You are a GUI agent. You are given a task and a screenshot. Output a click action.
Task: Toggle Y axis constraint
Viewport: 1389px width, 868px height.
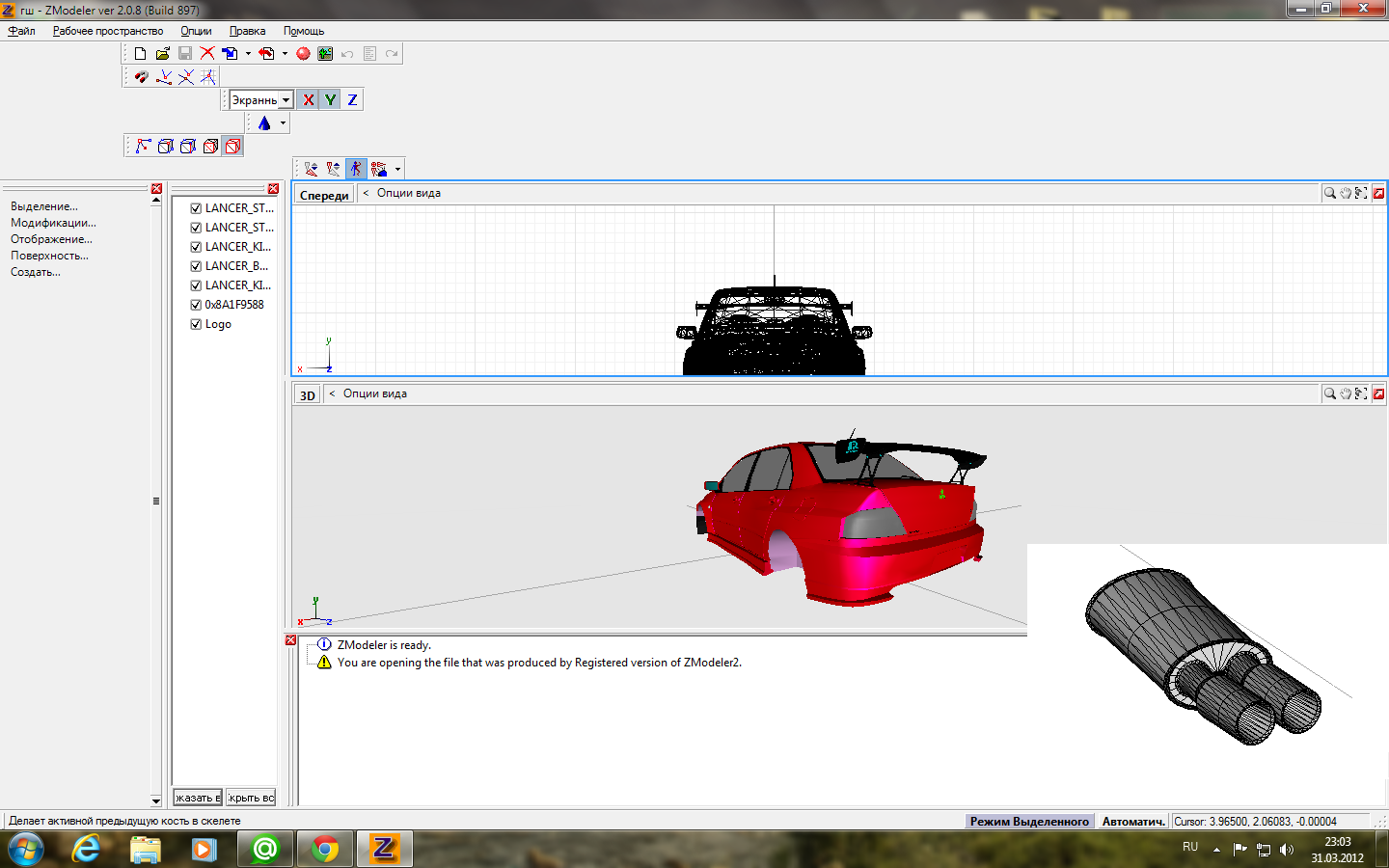click(x=331, y=100)
